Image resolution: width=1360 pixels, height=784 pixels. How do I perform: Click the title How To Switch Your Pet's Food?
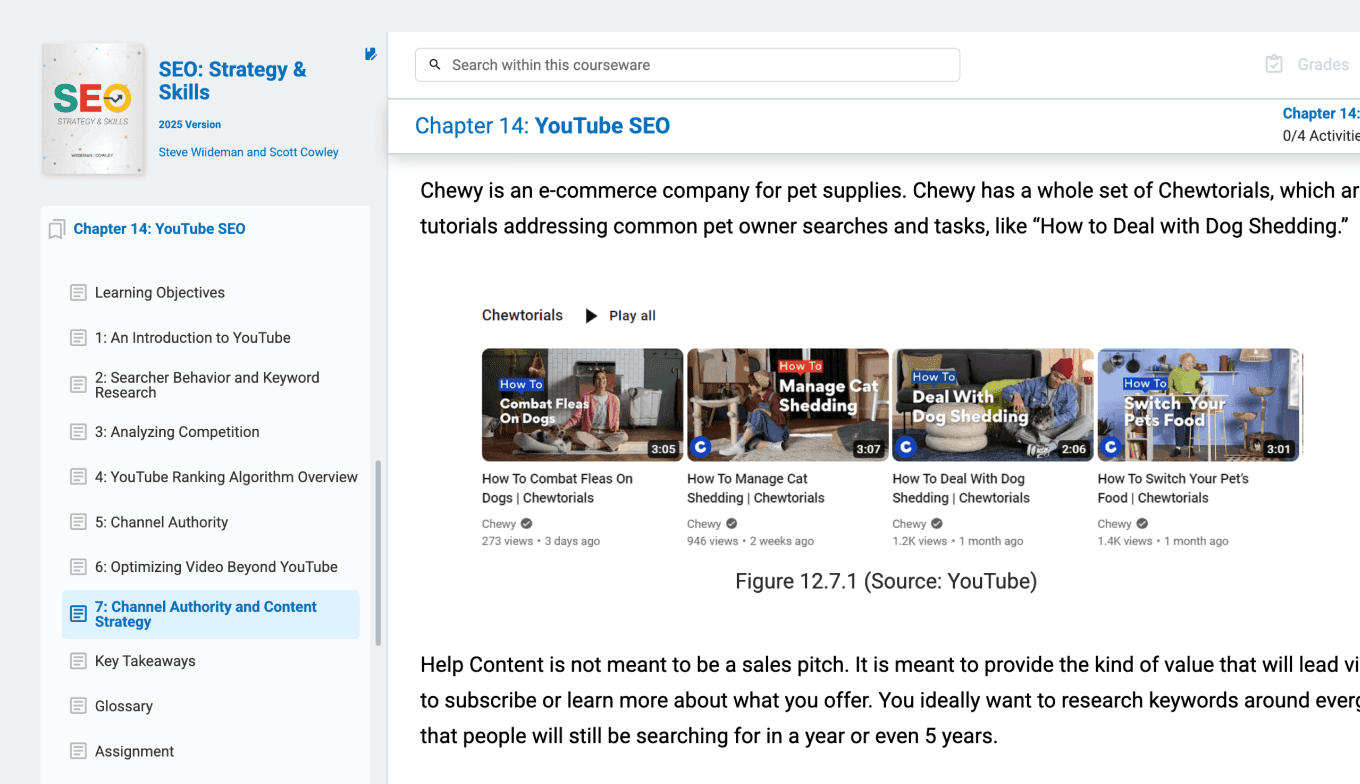pos(1173,488)
